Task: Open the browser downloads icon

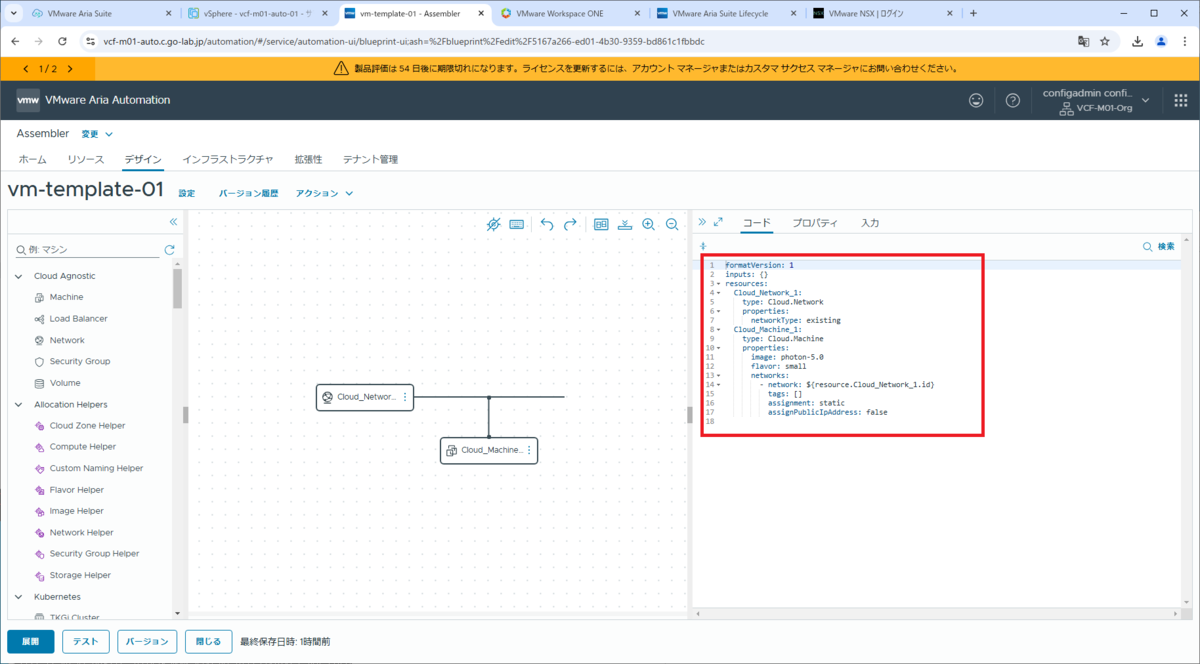Action: [1138, 42]
